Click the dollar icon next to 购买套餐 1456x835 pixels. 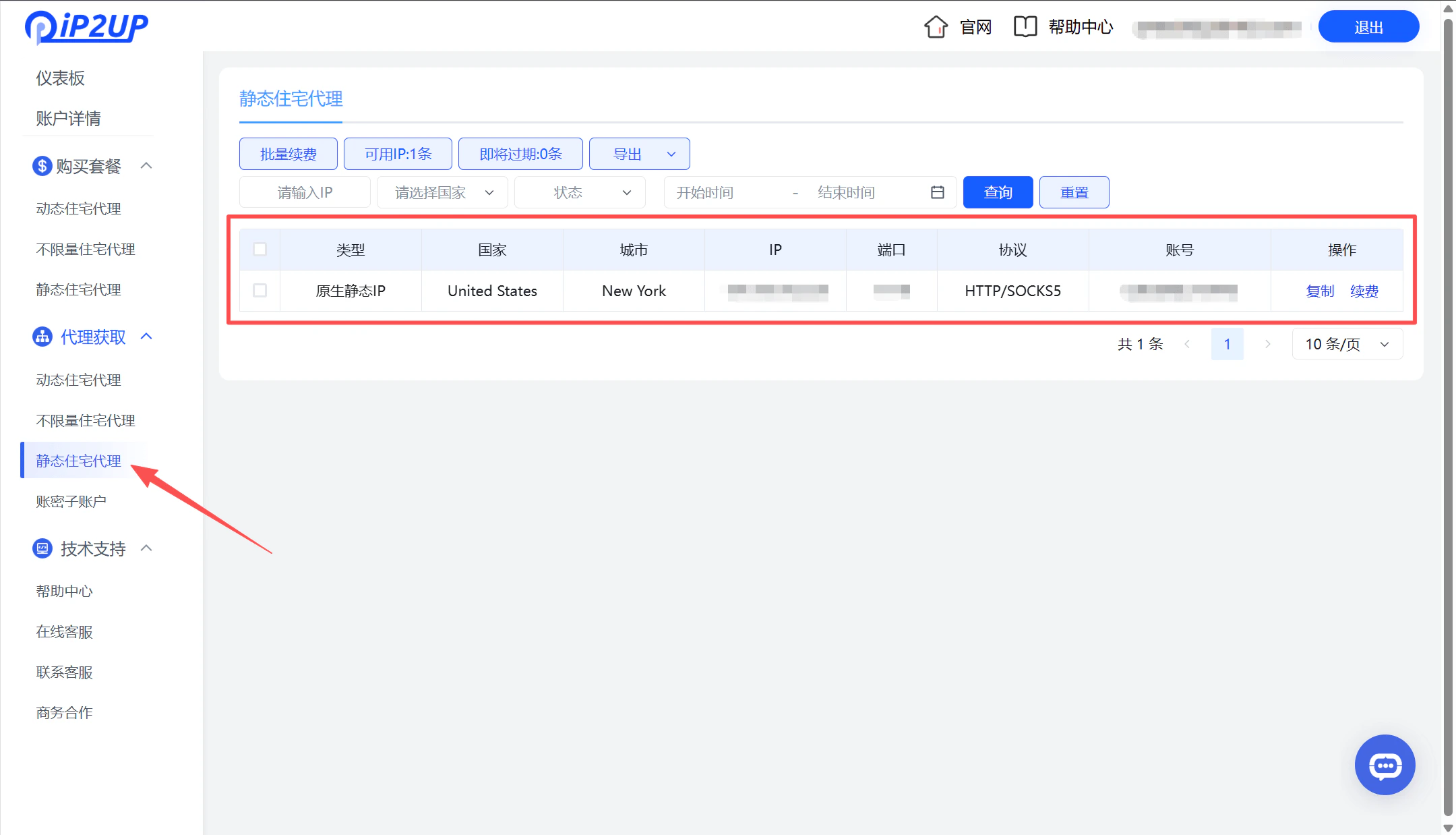42,166
